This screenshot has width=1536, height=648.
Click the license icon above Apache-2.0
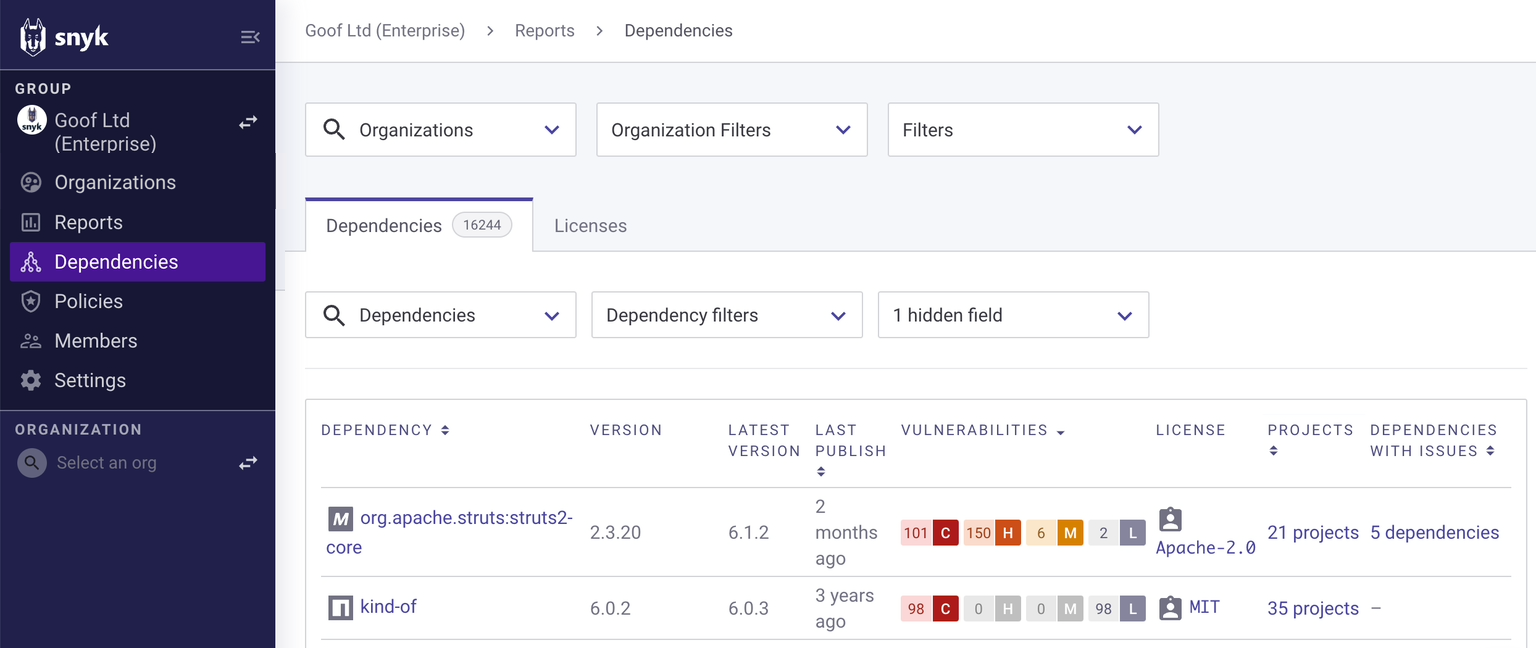1170,519
